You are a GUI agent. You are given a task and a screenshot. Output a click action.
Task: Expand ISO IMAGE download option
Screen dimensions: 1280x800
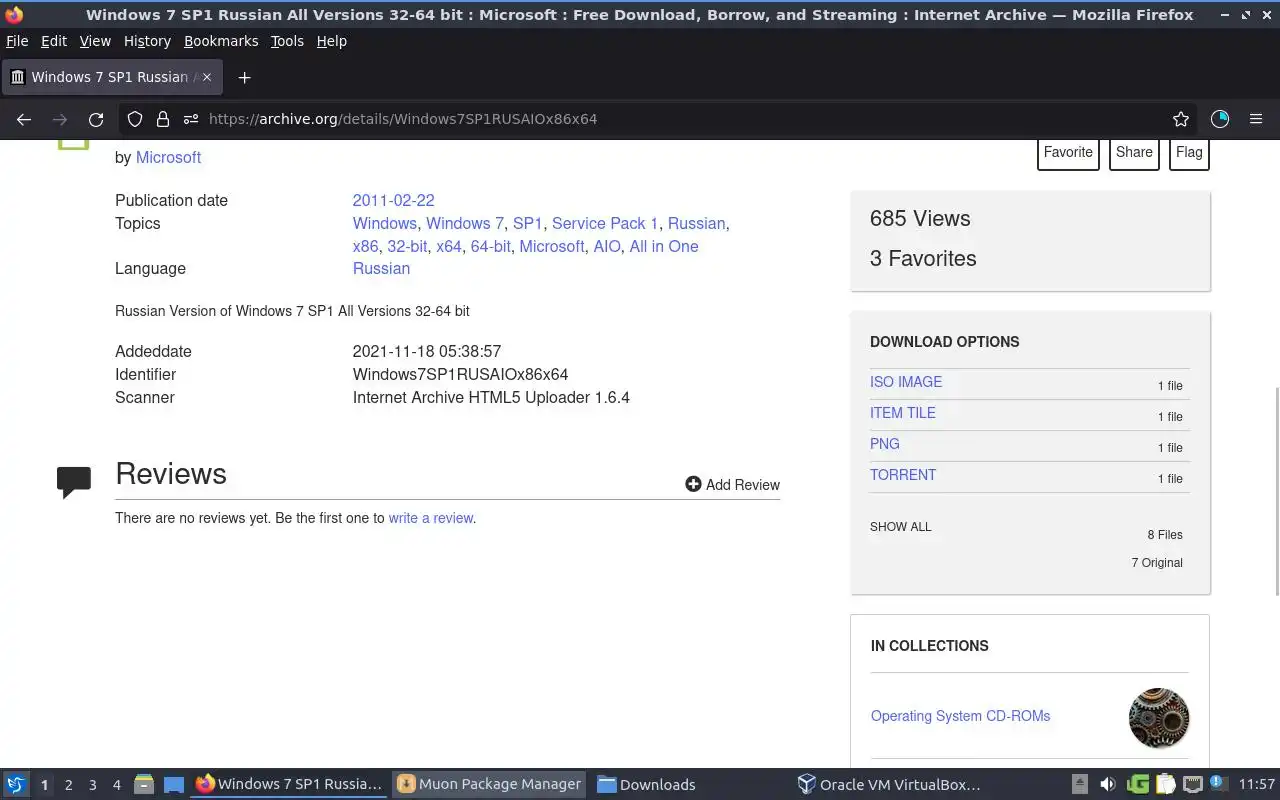906,382
